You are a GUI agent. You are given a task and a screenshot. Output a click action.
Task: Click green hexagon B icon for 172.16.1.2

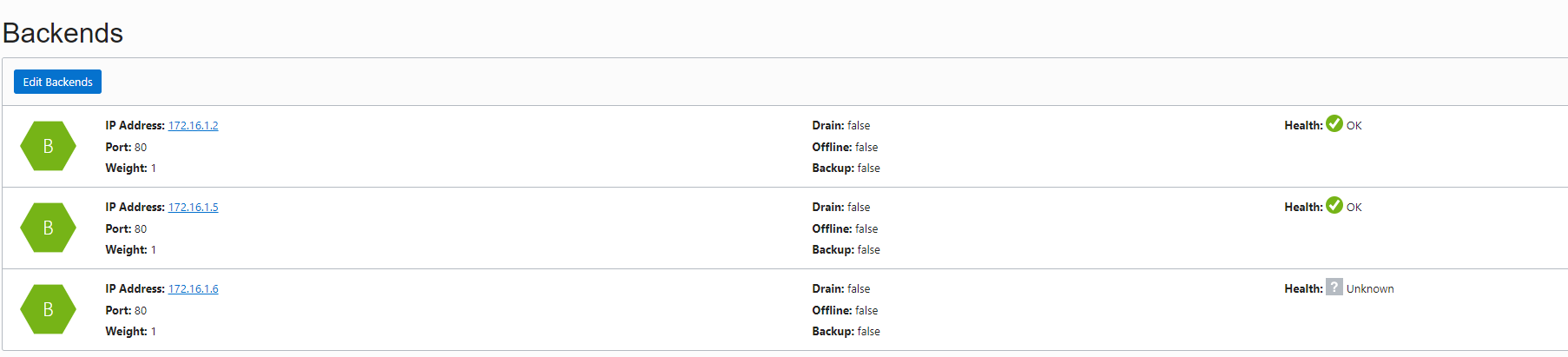[x=49, y=146]
